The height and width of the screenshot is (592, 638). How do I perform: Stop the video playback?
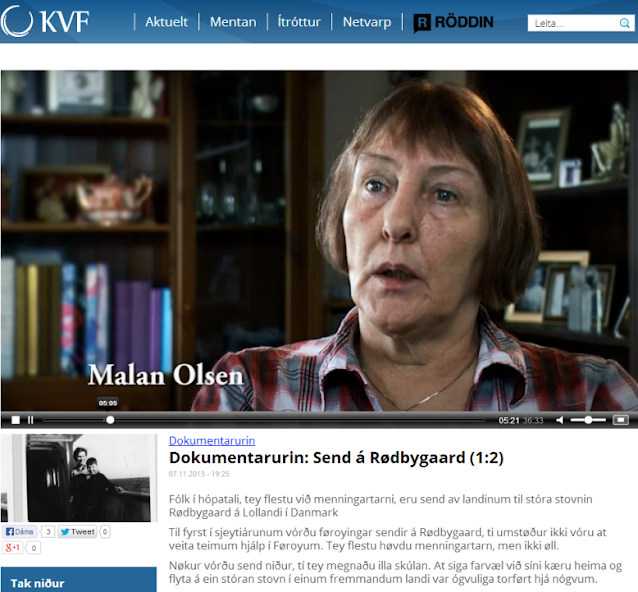(15, 420)
